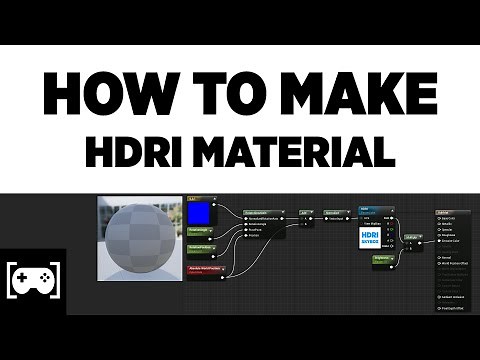The width and height of the screenshot is (480, 360).
Task: Click the Pivot Point input pin on RotateAboutAxis
Action: (246, 230)
